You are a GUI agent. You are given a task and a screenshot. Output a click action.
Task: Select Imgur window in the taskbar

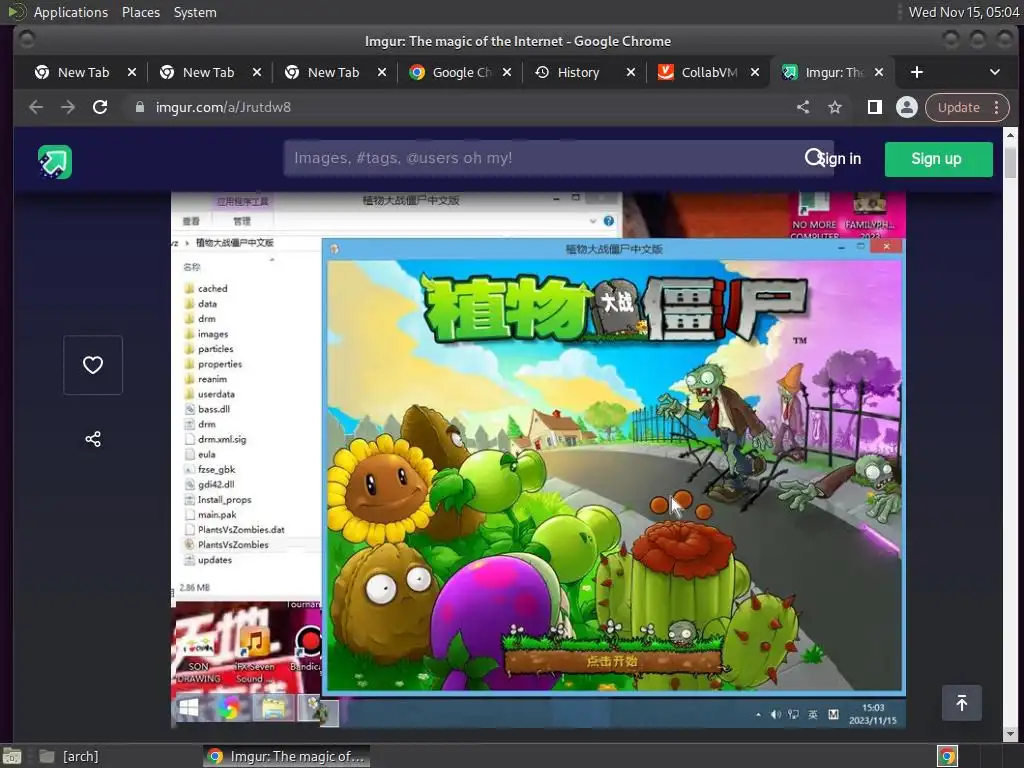pos(287,756)
